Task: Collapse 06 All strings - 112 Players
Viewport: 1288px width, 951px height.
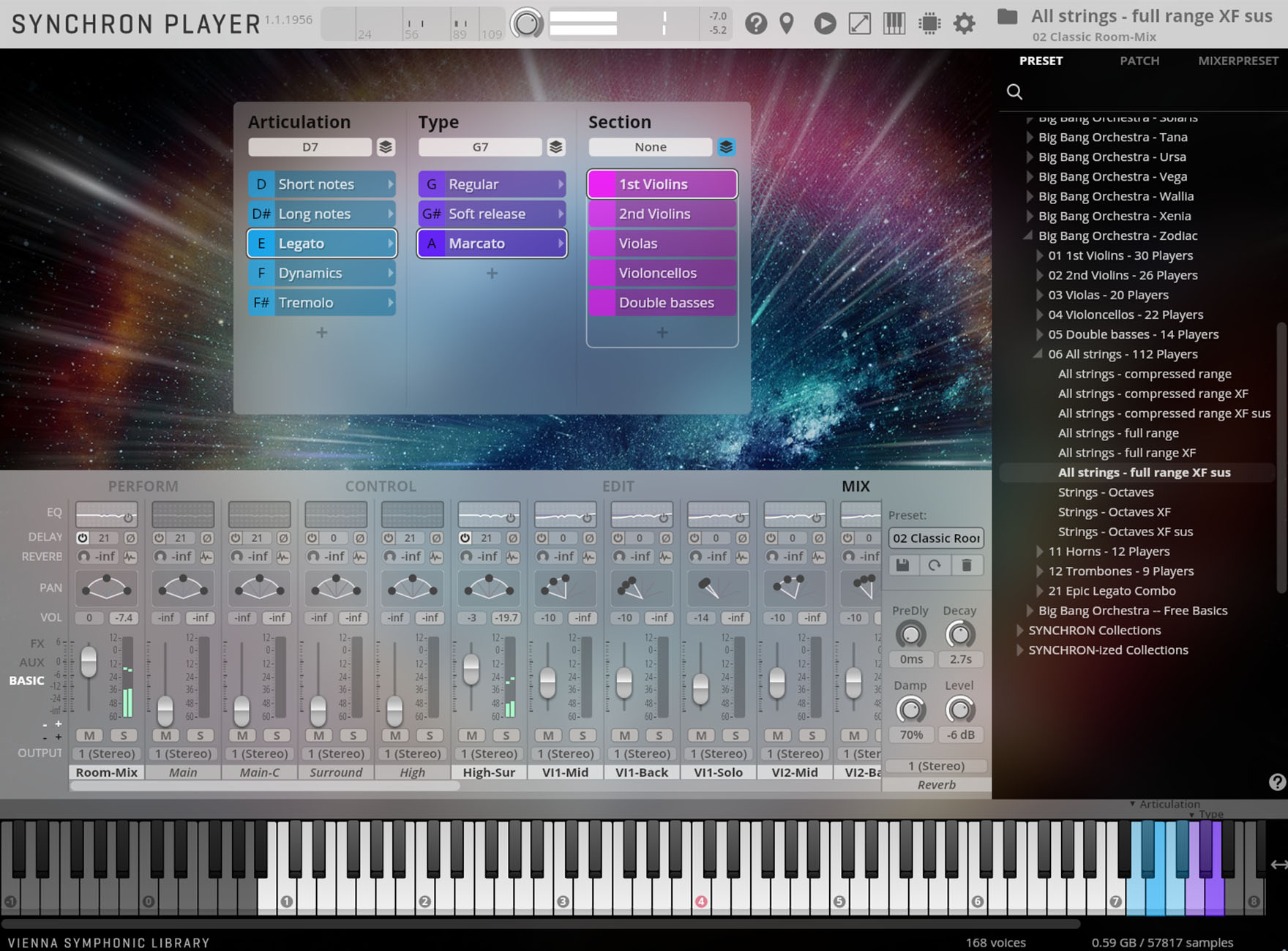Action: point(1038,354)
